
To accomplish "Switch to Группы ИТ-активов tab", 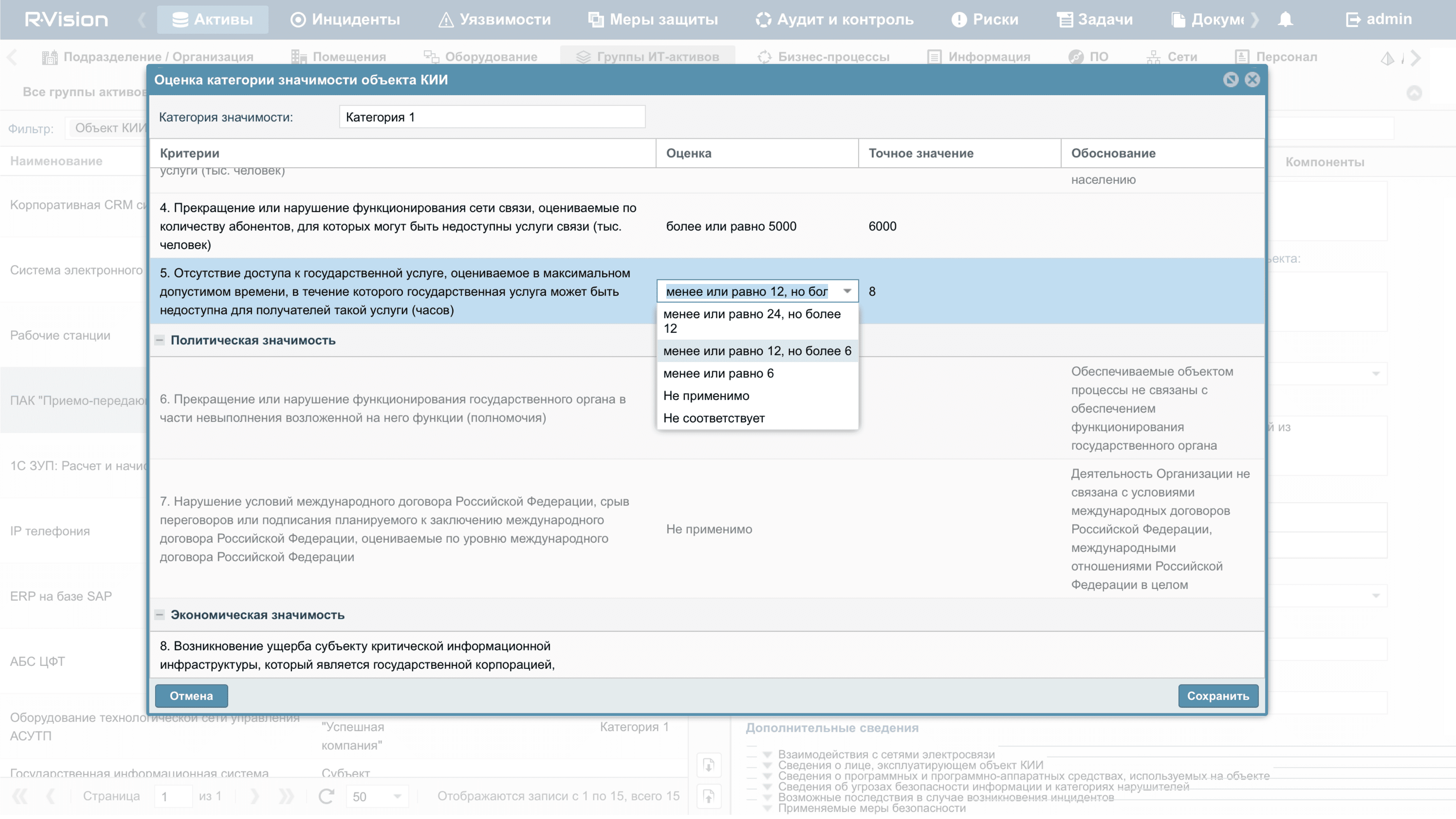I will pyautogui.click(x=648, y=56).
